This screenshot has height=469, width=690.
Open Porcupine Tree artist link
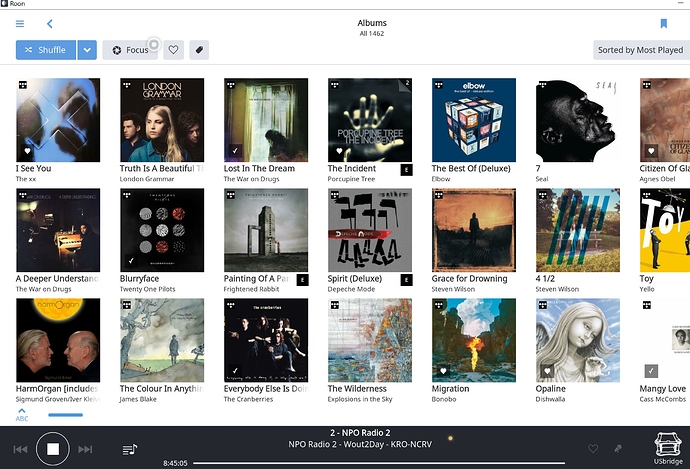(351, 179)
